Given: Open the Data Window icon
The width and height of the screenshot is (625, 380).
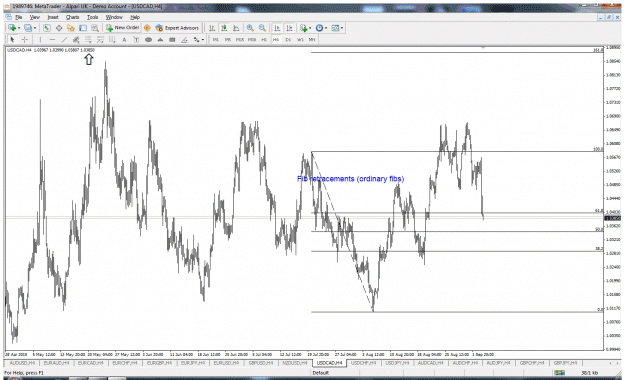Looking at the screenshot, I should pos(59,28).
